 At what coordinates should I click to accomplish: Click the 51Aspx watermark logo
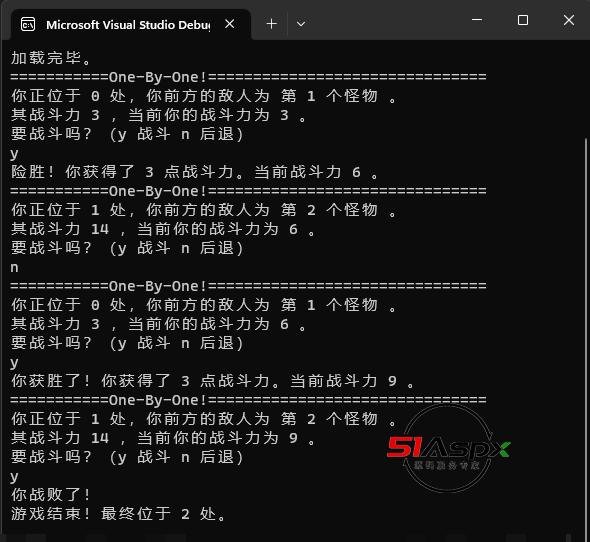click(x=448, y=449)
